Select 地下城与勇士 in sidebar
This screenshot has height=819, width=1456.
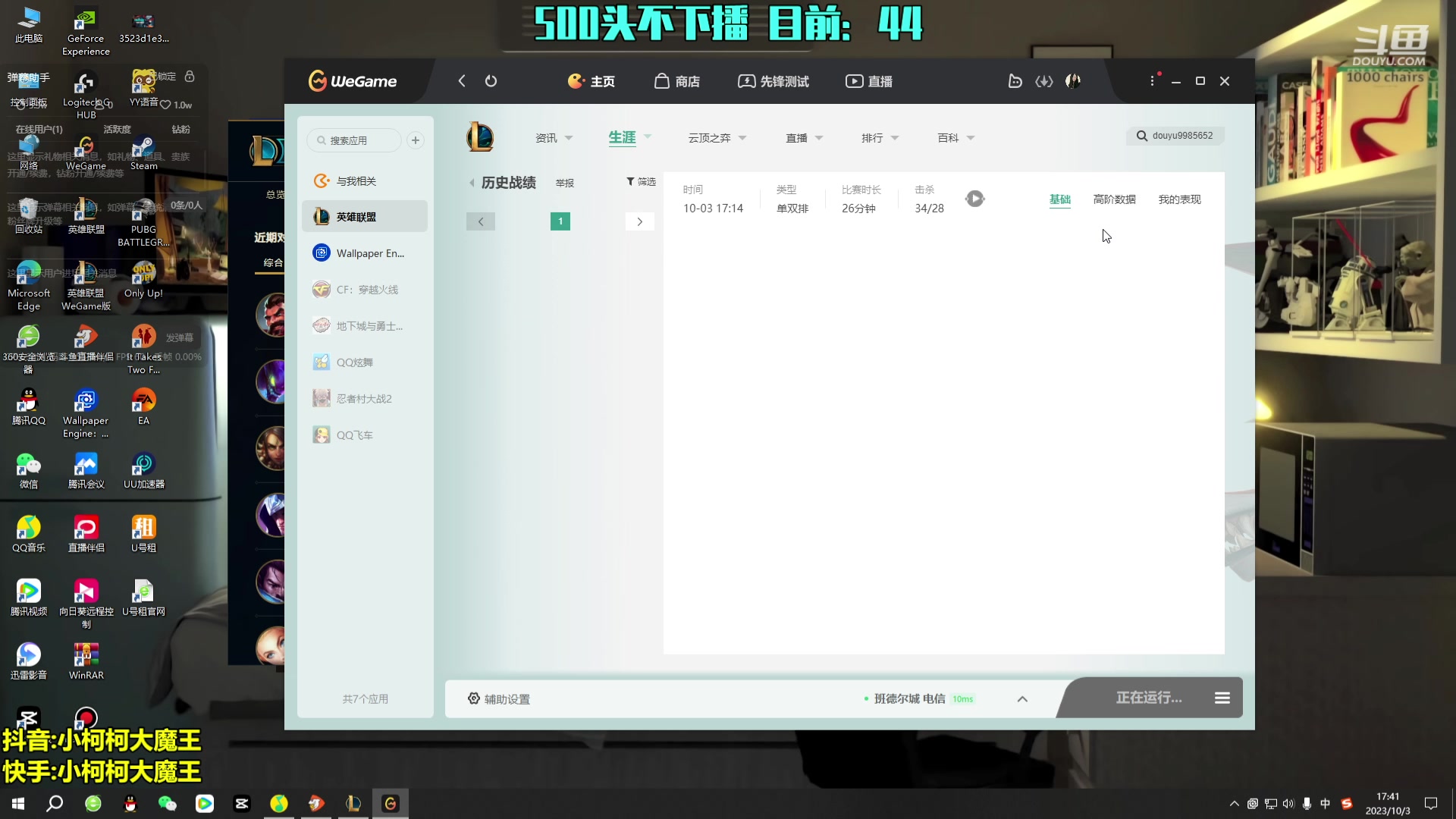coord(365,326)
